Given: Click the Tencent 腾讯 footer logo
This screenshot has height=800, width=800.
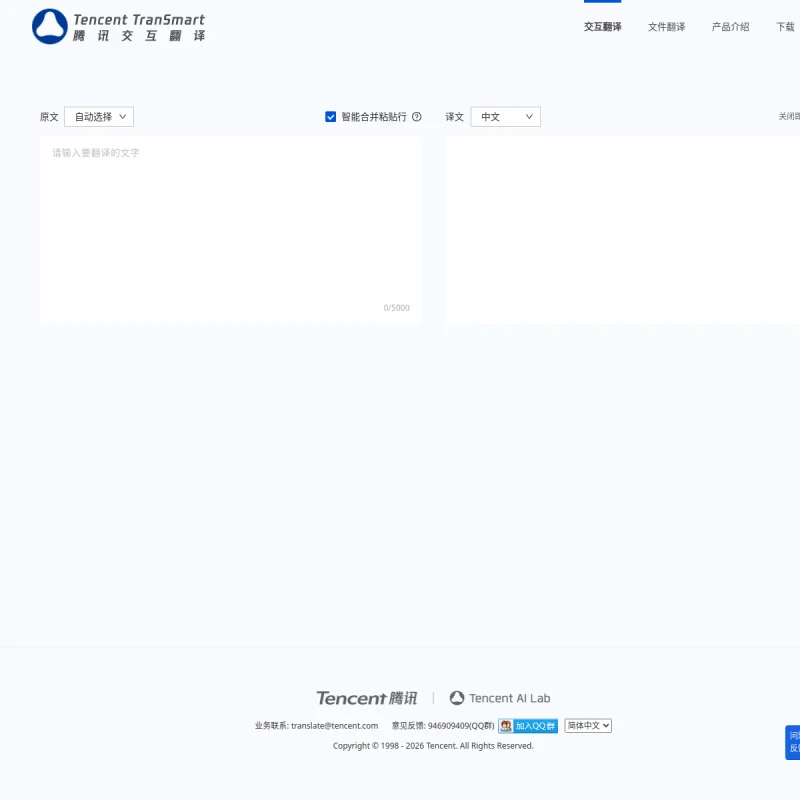Looking at the screenshot, I should click(367, 698).
